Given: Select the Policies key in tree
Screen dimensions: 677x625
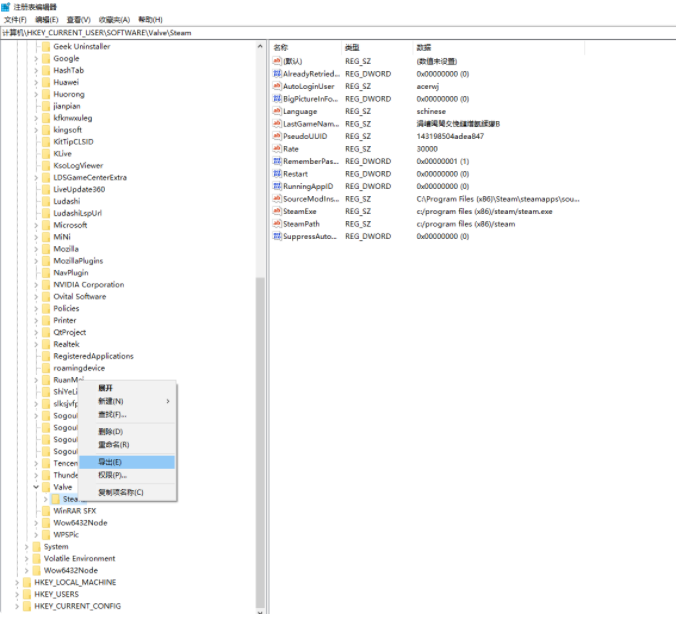Looking at the screenshot, I should 66,308.
